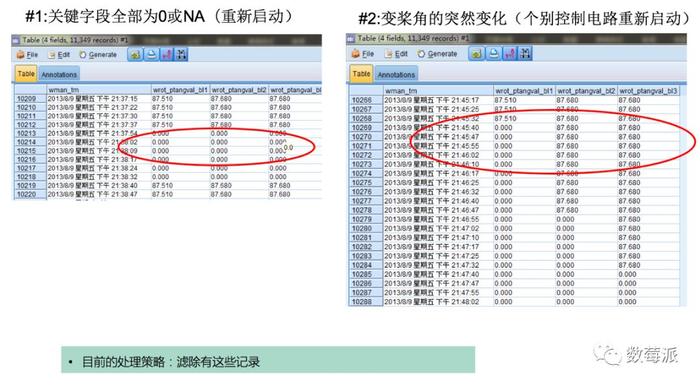Image resolution: width=700 pixels, height=386 pixels.
Task: Click green export icon in #2 pitch-angle table window
Action: point(476,54)
